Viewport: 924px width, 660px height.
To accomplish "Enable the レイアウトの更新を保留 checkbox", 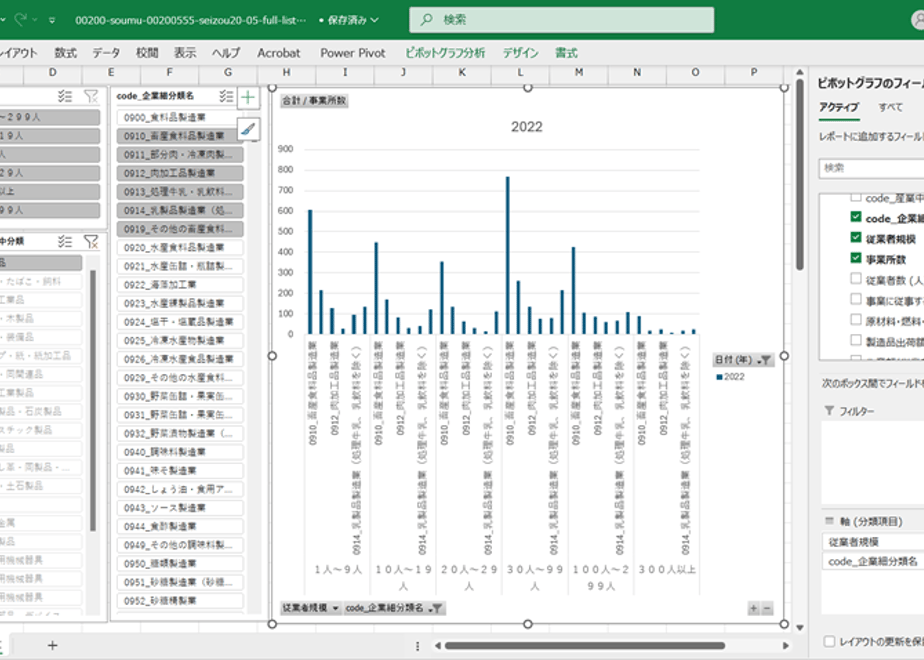I will 829,641.
